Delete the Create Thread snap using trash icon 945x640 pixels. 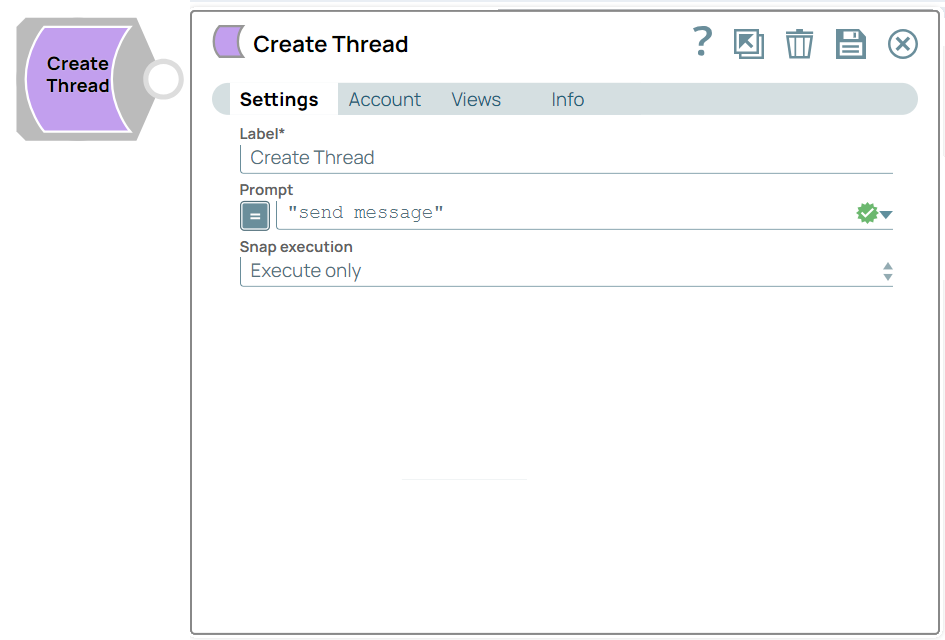(x=799, y=44)
